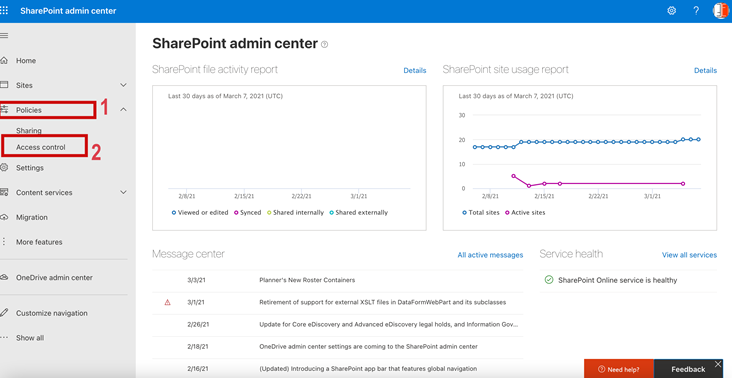Open the Sharing policy page
Screen dimensions: 732x378
pos(28,131)
